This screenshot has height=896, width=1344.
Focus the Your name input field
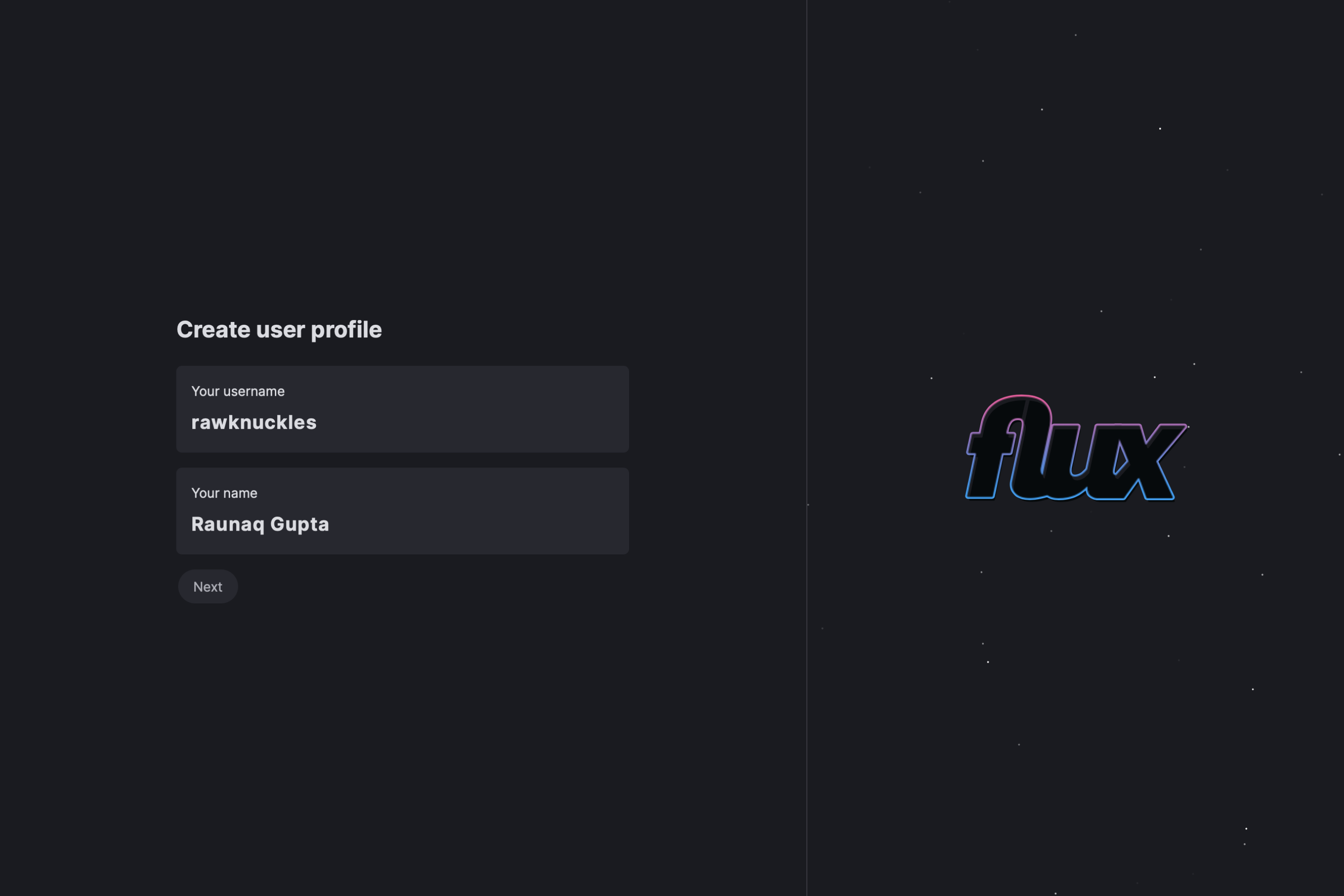tap(402, 511)
